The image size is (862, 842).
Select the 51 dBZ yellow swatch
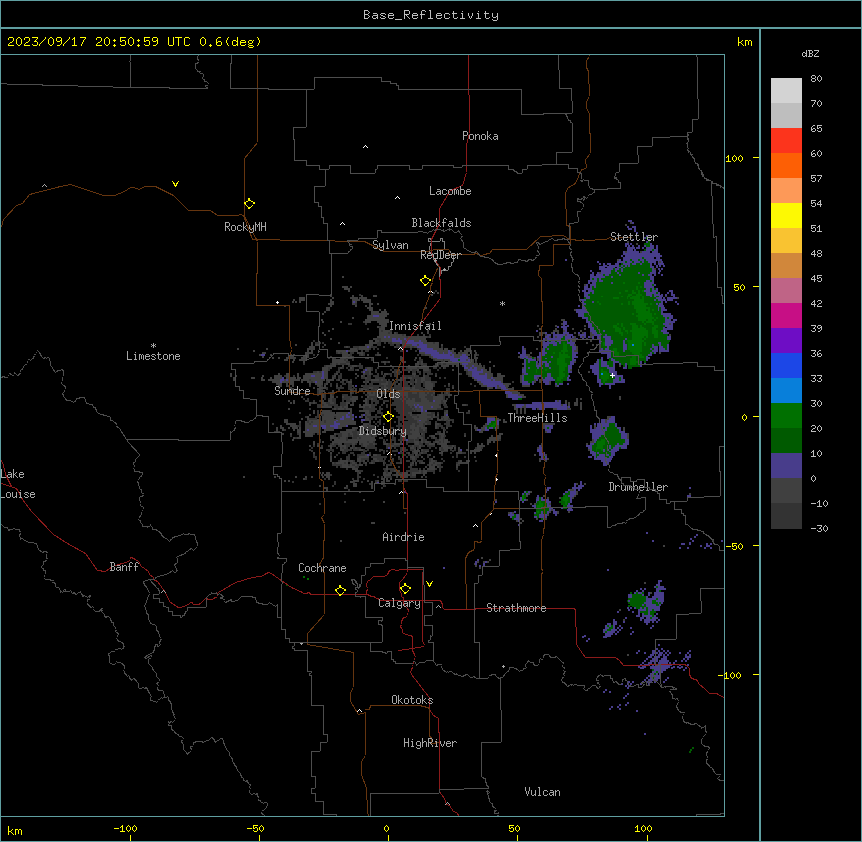786,215
